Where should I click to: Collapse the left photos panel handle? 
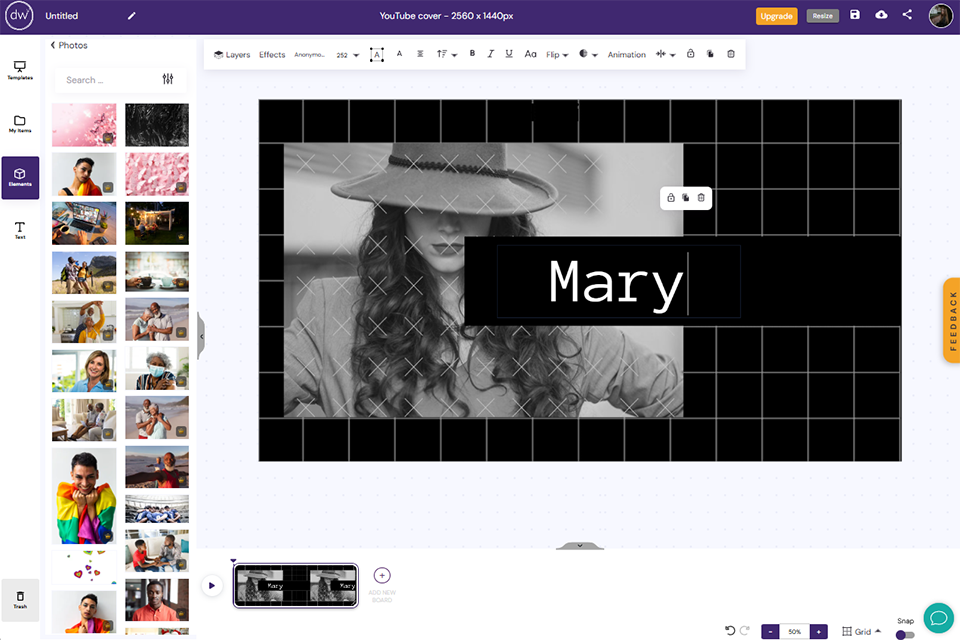pos(201,336)
